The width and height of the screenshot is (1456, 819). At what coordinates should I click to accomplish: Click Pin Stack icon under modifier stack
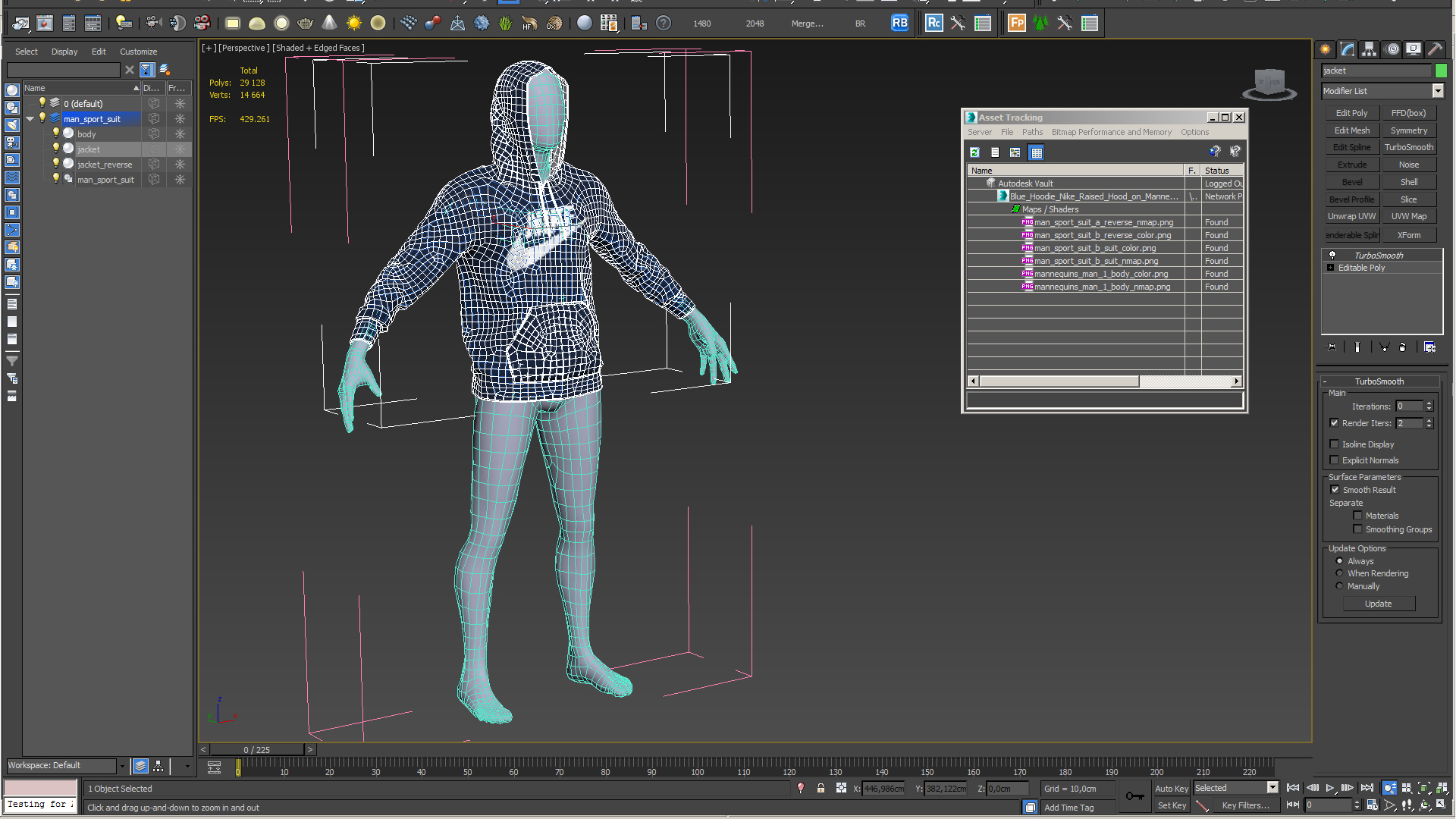1332,347
